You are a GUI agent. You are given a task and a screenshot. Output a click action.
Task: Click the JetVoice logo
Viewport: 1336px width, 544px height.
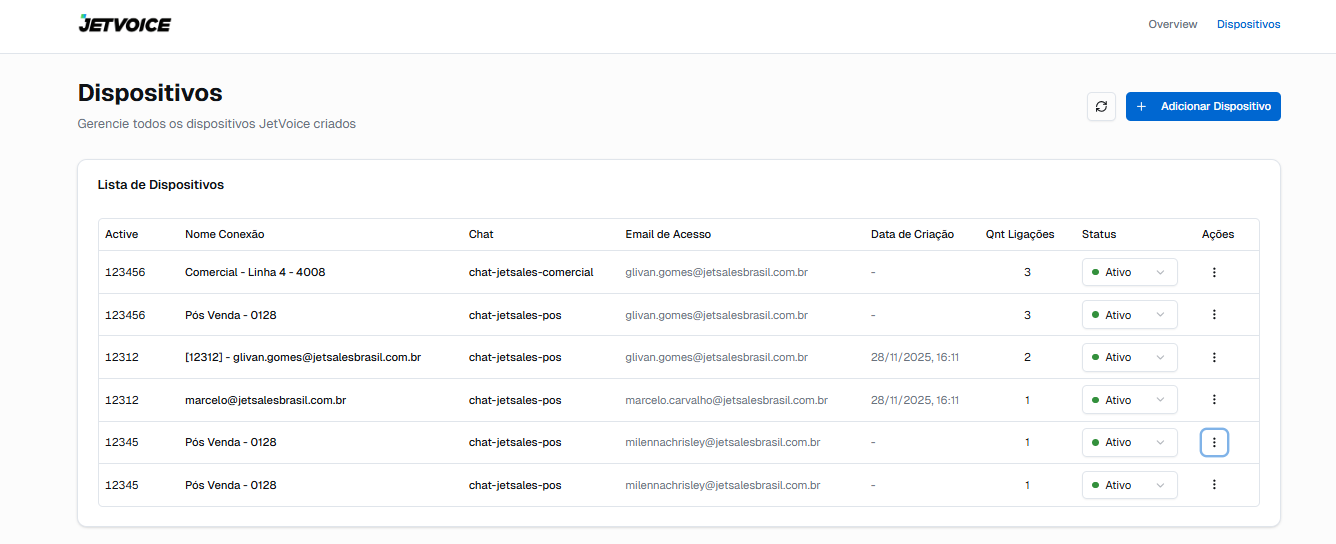tap(125, 24)
